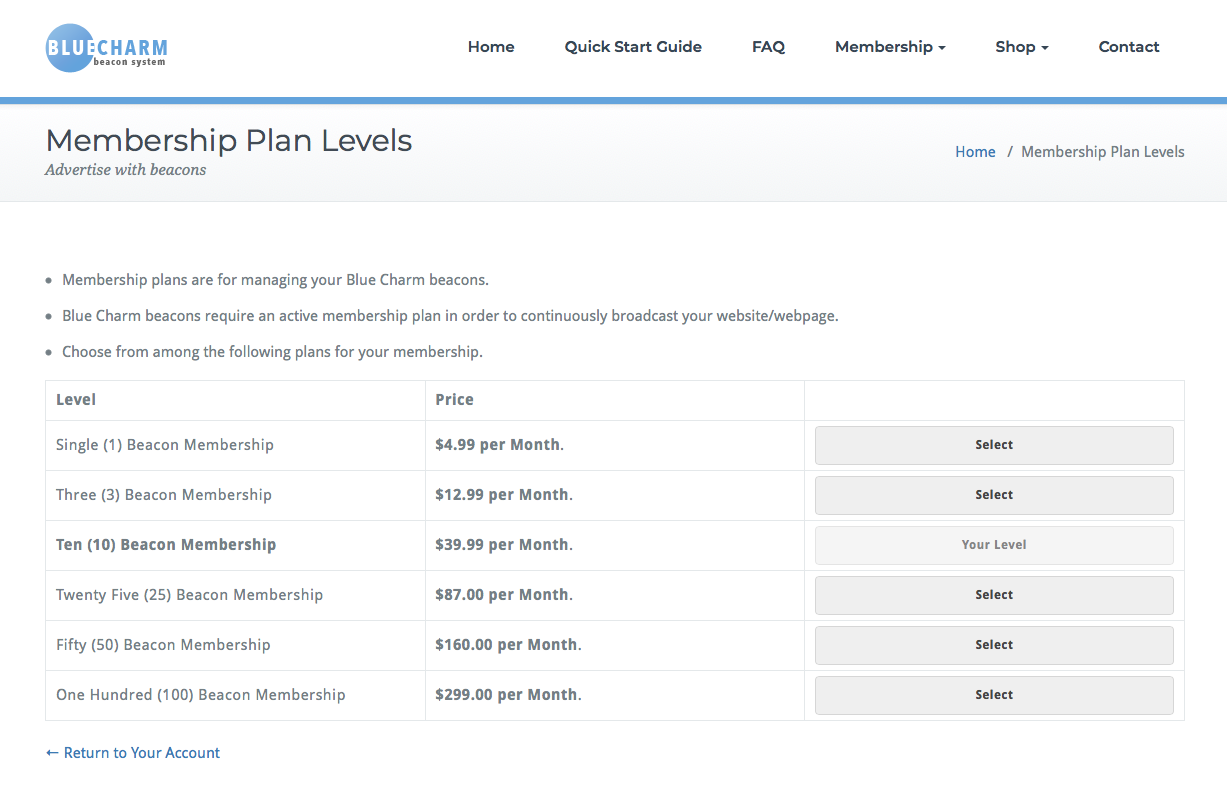Go to the Quick Start Guide page
Viewport: 1227px width, 796px height.
(633, 47)
